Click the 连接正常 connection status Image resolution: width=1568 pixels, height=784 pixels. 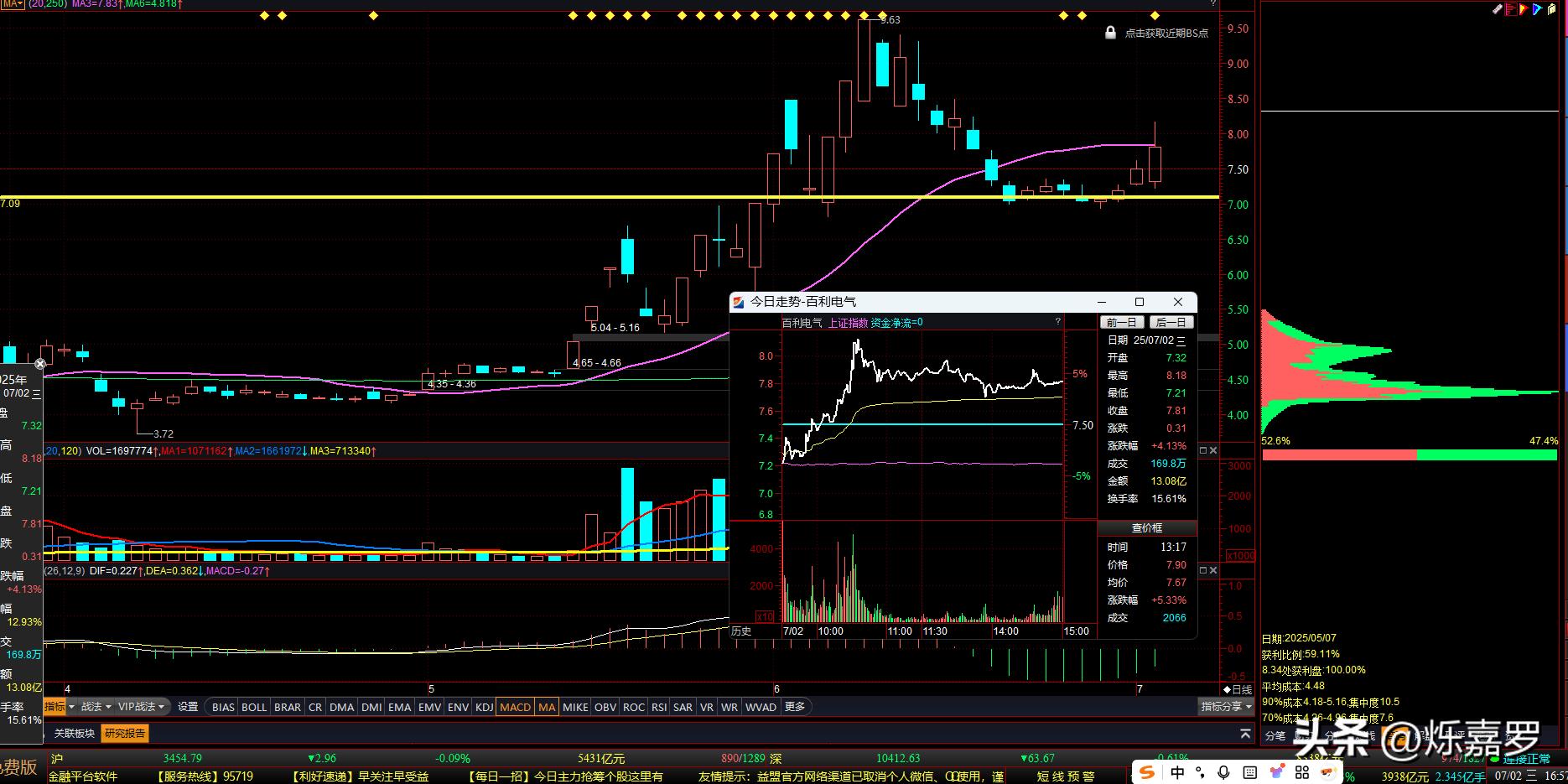tap(1527, 759)
